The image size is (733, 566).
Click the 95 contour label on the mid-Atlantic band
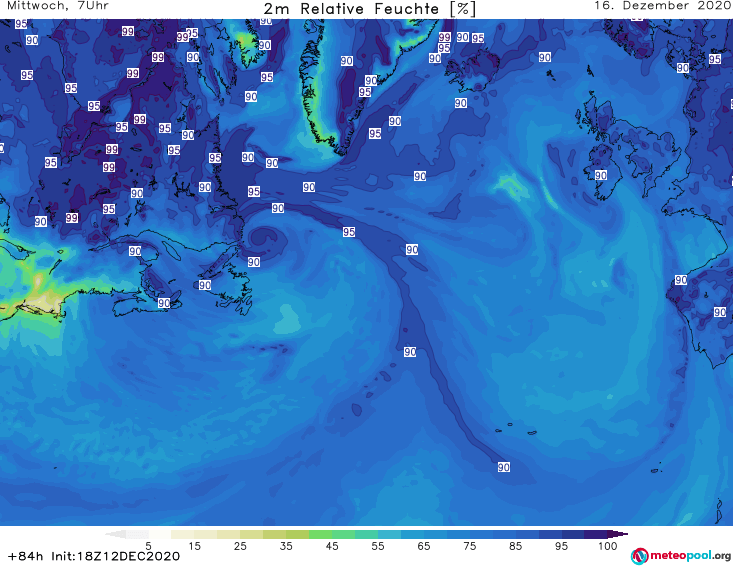[x=349, y=232]
